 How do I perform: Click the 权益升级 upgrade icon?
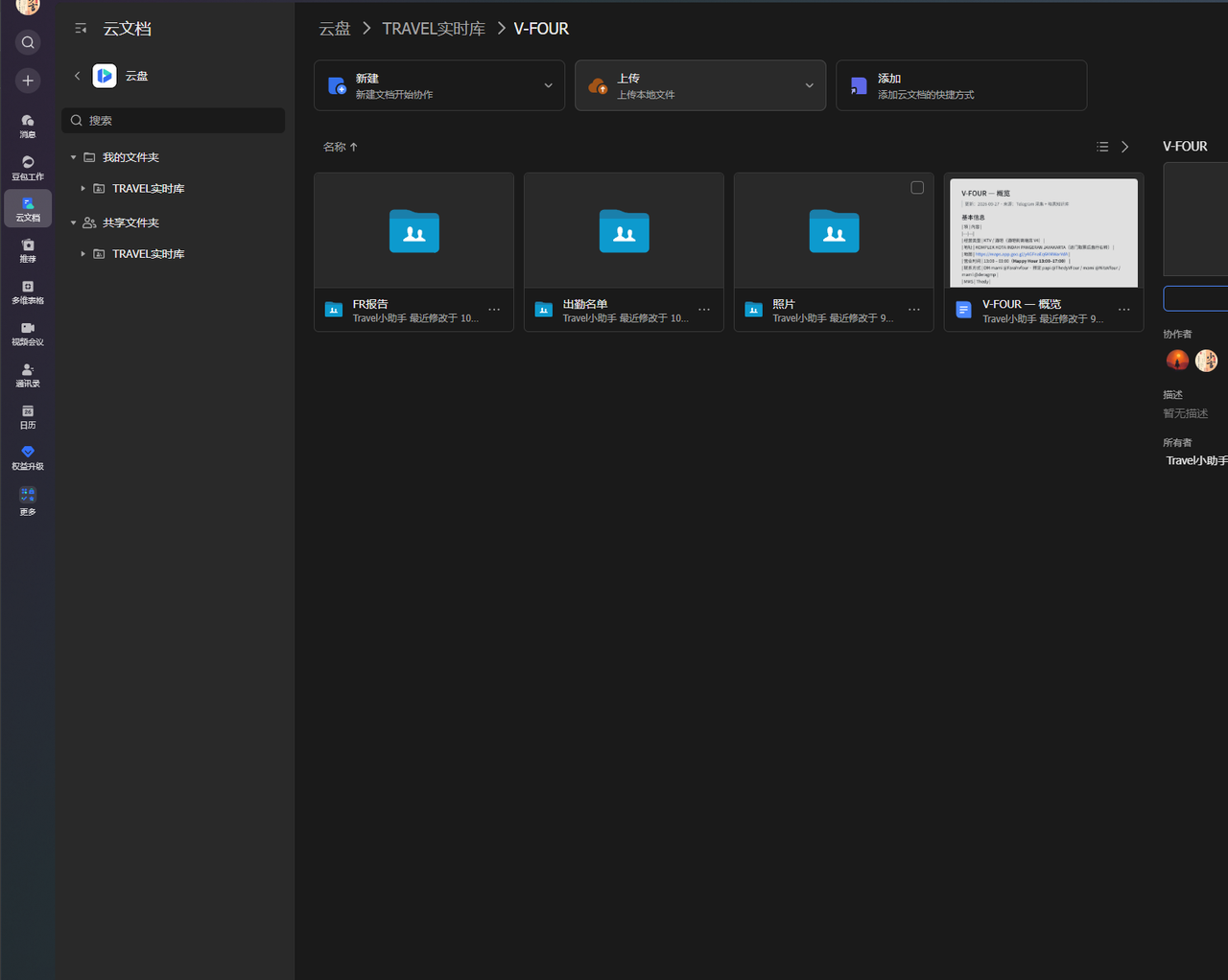click(x=28, y=456)
